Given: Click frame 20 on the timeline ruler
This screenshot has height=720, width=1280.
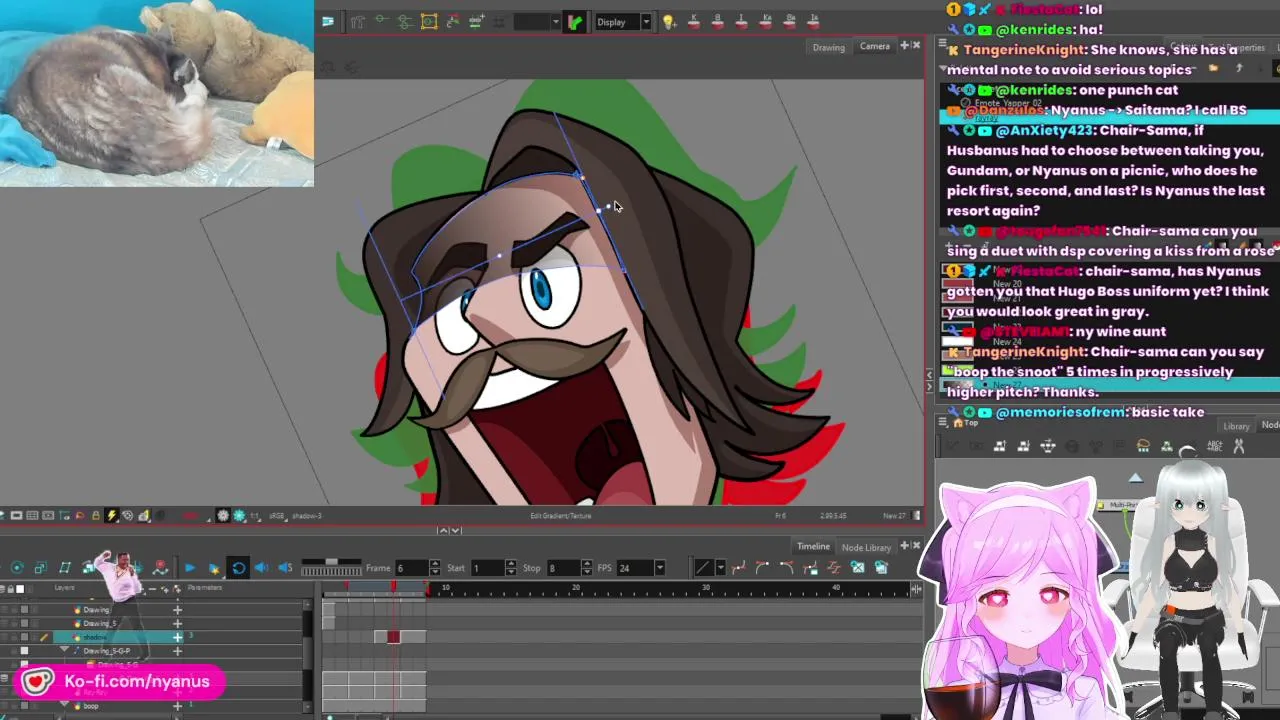Looking at the screenshot, I should [x=576, y=588].
